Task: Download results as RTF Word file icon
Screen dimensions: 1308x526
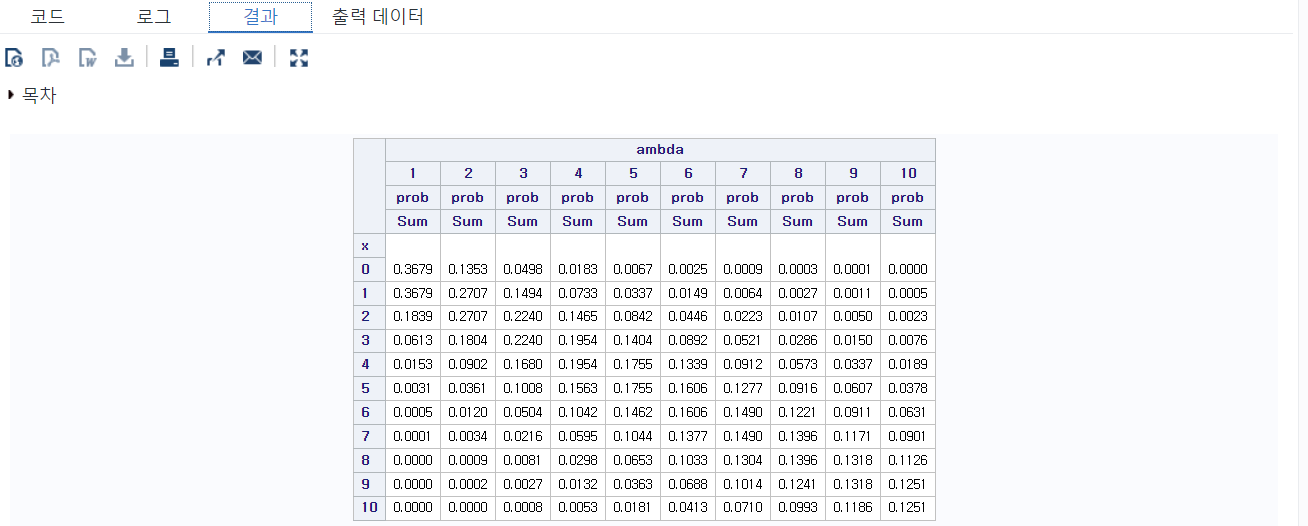Action: pos(87,58)
